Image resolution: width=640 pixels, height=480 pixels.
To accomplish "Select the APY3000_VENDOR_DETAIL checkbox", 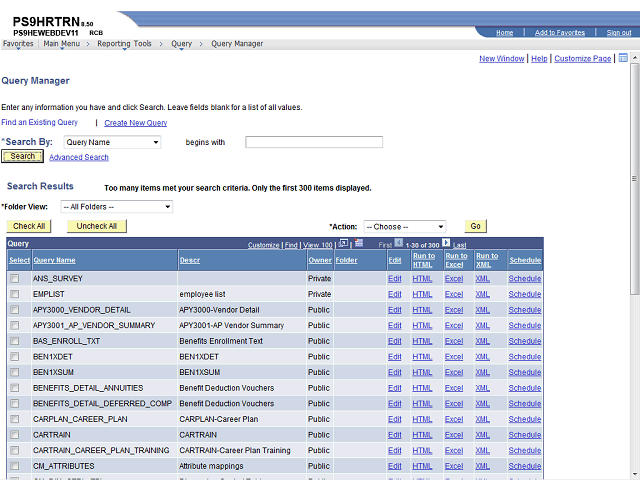I will [15, 310].
